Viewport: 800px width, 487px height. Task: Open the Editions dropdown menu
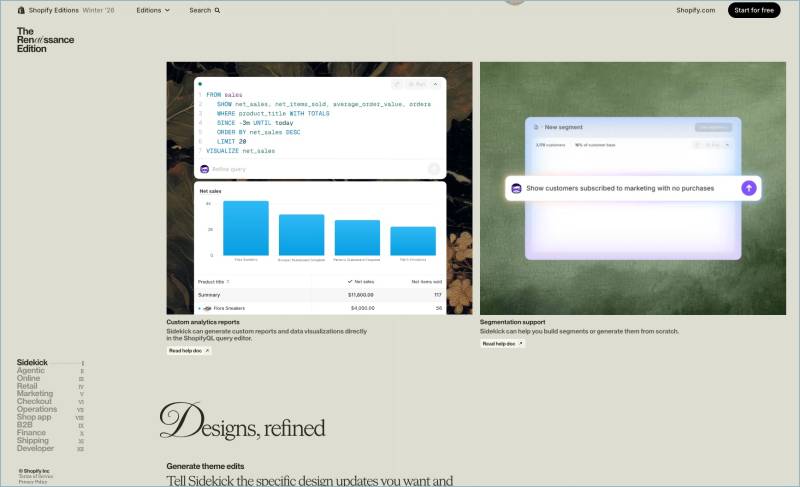pyautogui.click(x=153, y=10)
